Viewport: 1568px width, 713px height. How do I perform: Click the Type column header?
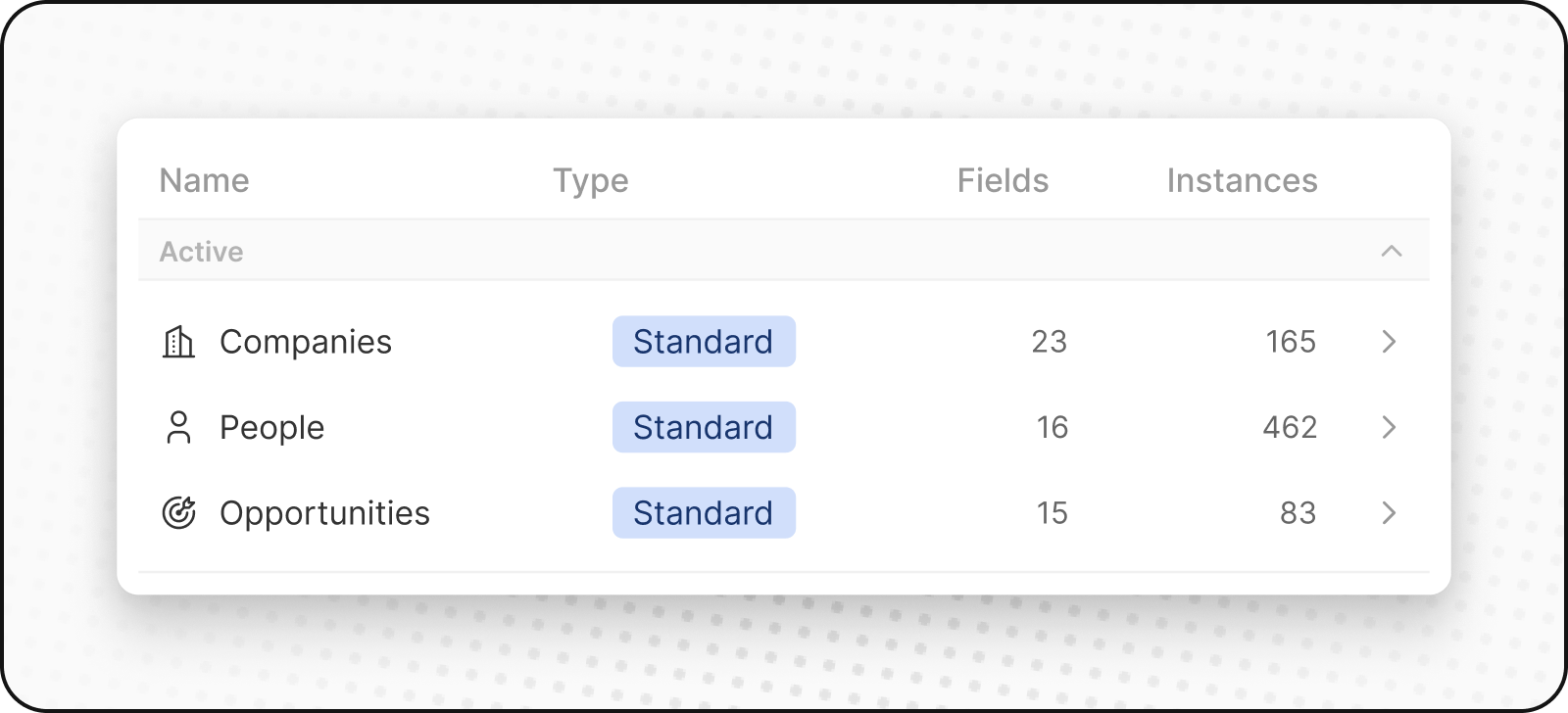(591, 180)
